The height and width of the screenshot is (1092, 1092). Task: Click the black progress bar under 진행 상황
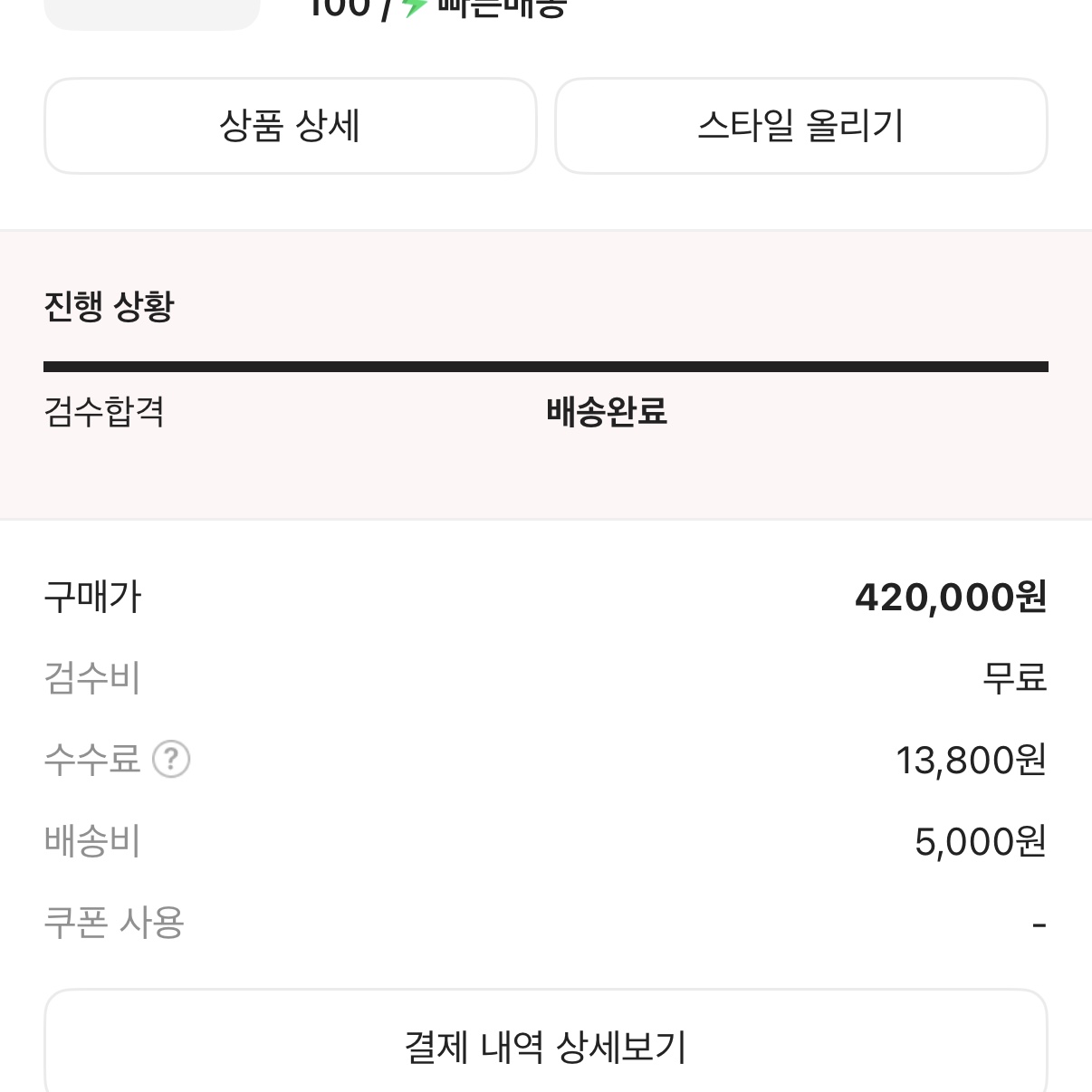[x=546, y=367]
